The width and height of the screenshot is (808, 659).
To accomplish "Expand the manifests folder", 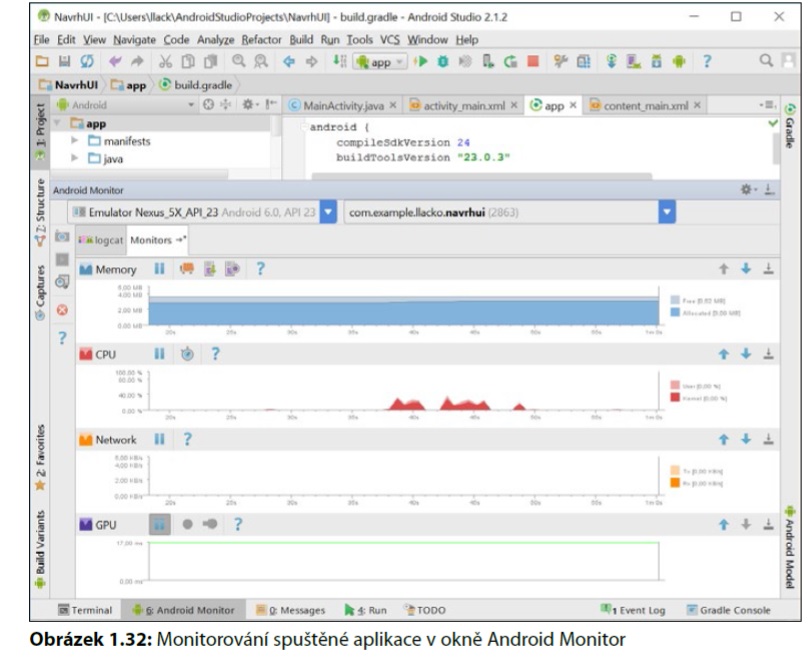I will click(x=75, y=141).
